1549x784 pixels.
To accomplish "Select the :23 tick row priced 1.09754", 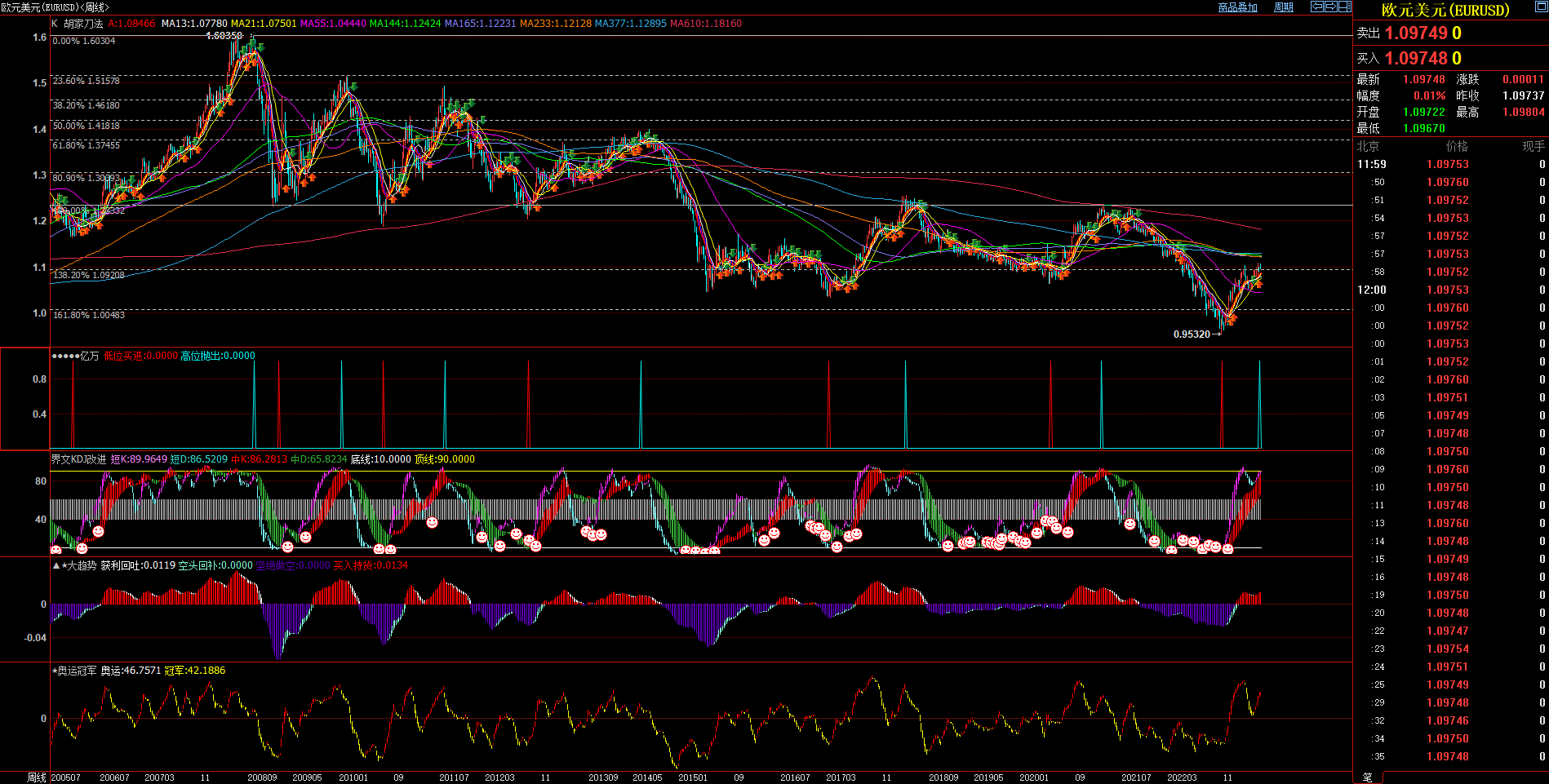I will click(x=1450, y=649).
